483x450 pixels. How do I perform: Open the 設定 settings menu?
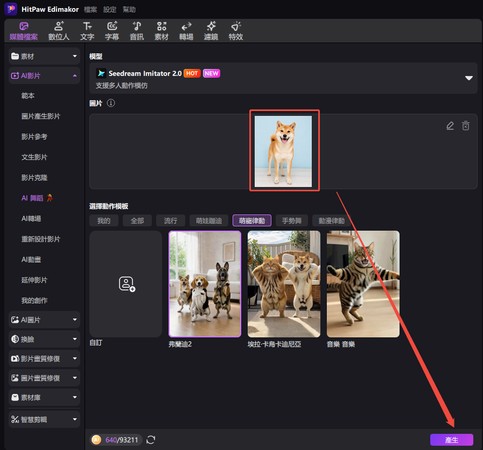pos(110,9)
